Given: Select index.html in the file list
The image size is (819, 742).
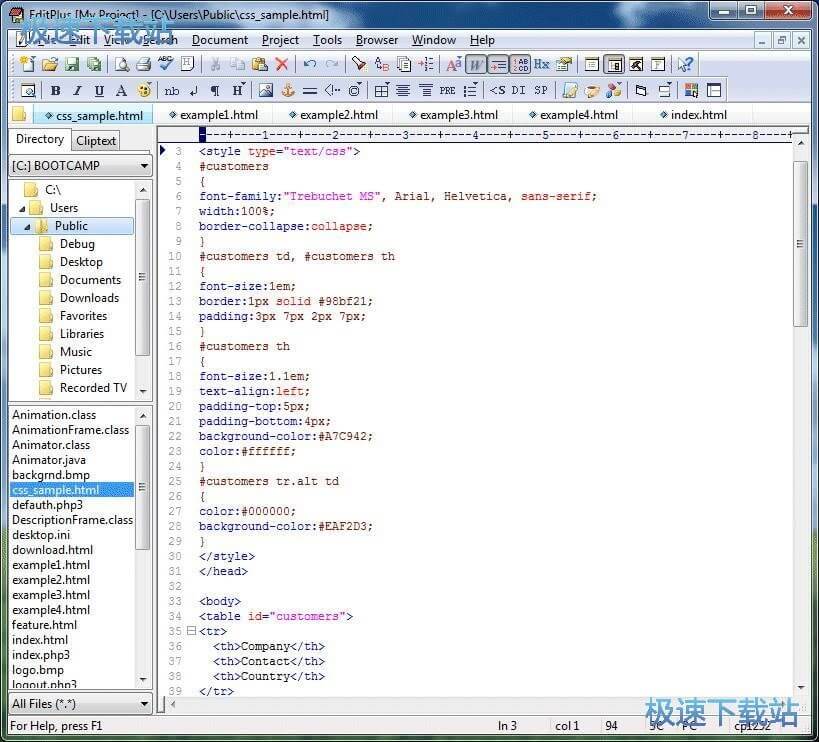Looking at the screenshot, I should tap(40, 640).
